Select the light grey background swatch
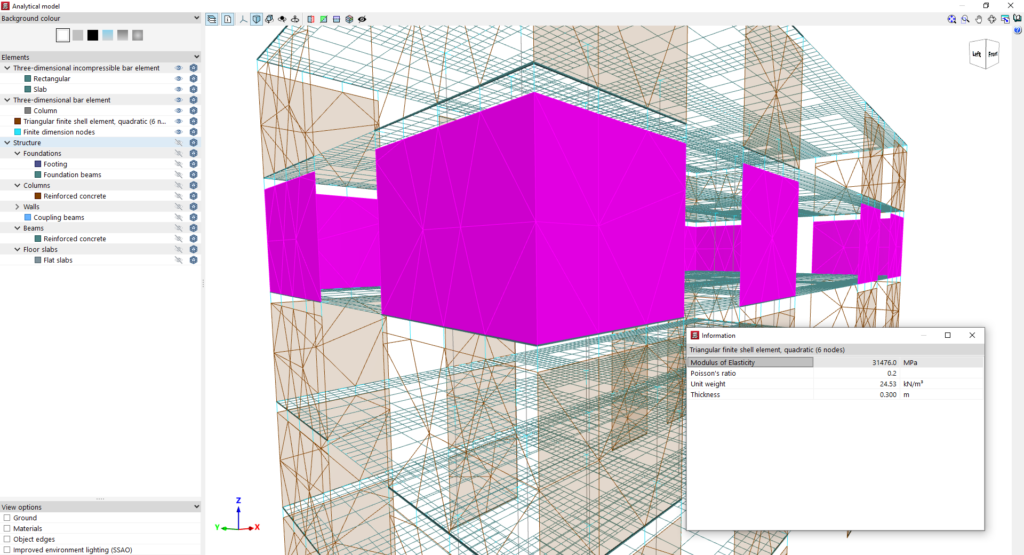Screen dimensions: 1024x555 pyautogui.click(x=78, y=35)
